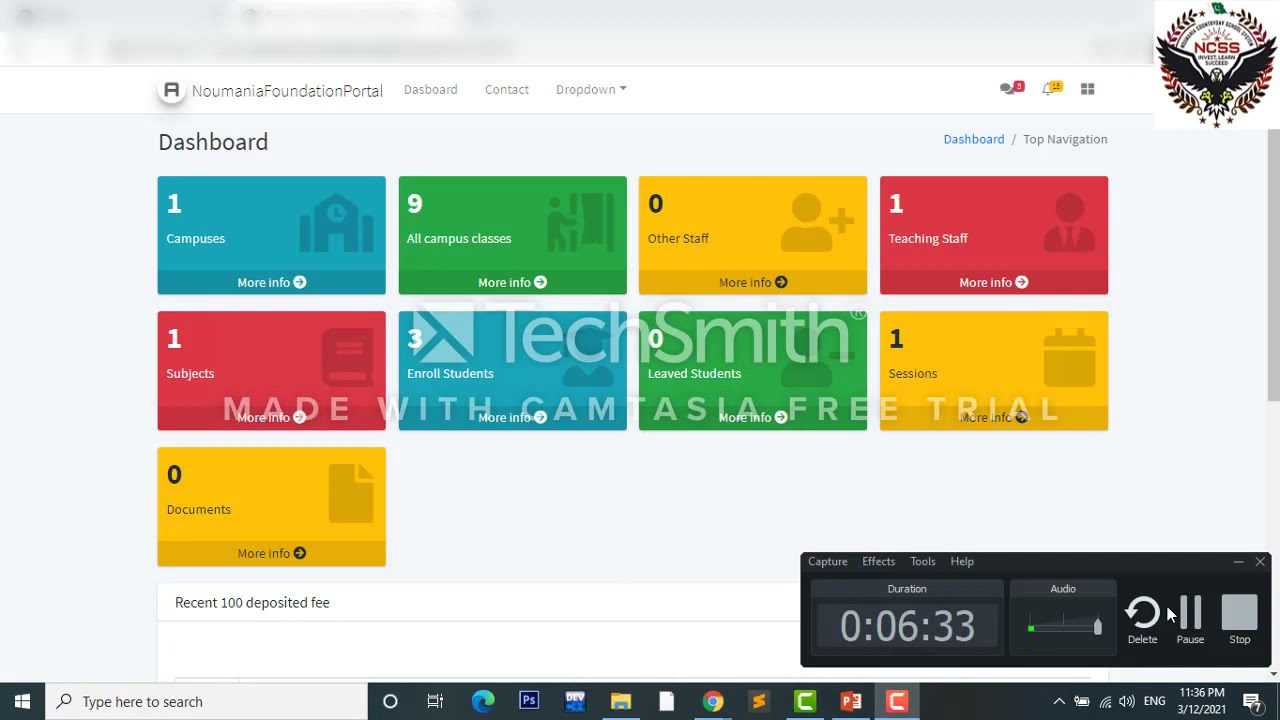Viewport: 1280px width, 720px height.
Task: Click the recording duration 0:06:33 display
Action: click(x=907, y=627)
